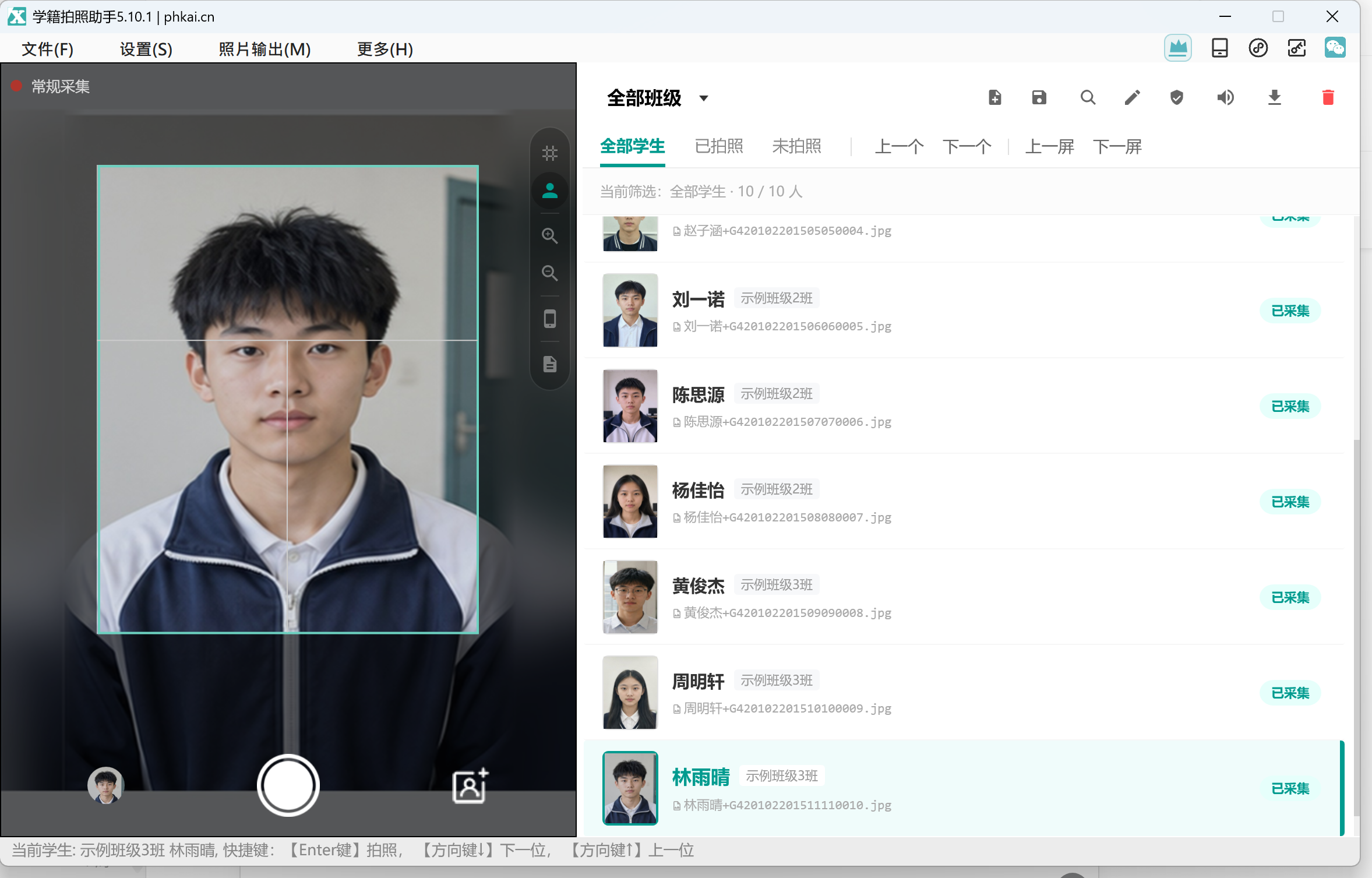Click the student list vertical scrollbar
Screen dimensions: 1372x878
(1356, 627)
